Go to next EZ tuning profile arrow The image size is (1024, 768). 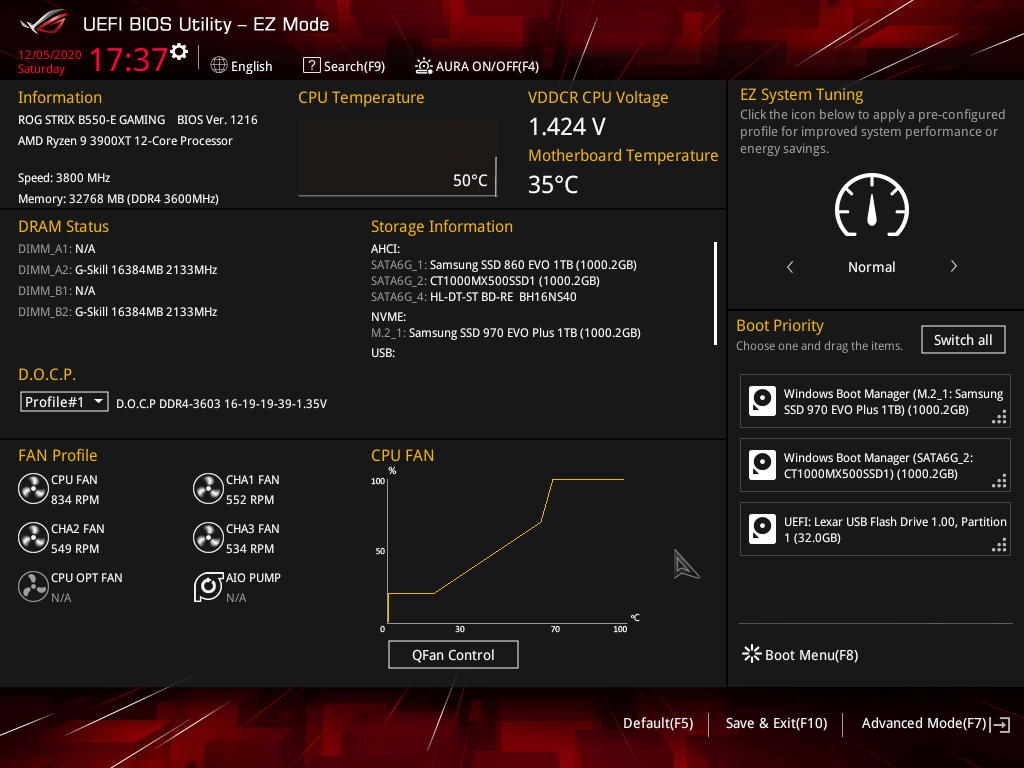click(953, 266)
